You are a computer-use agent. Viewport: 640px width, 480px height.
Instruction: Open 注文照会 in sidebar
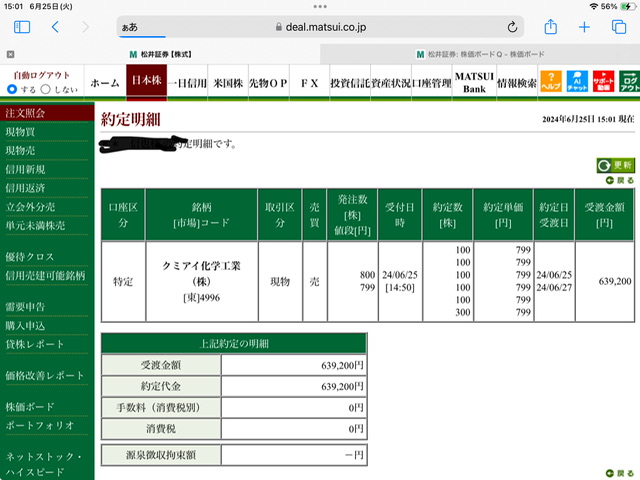(47, 113)
